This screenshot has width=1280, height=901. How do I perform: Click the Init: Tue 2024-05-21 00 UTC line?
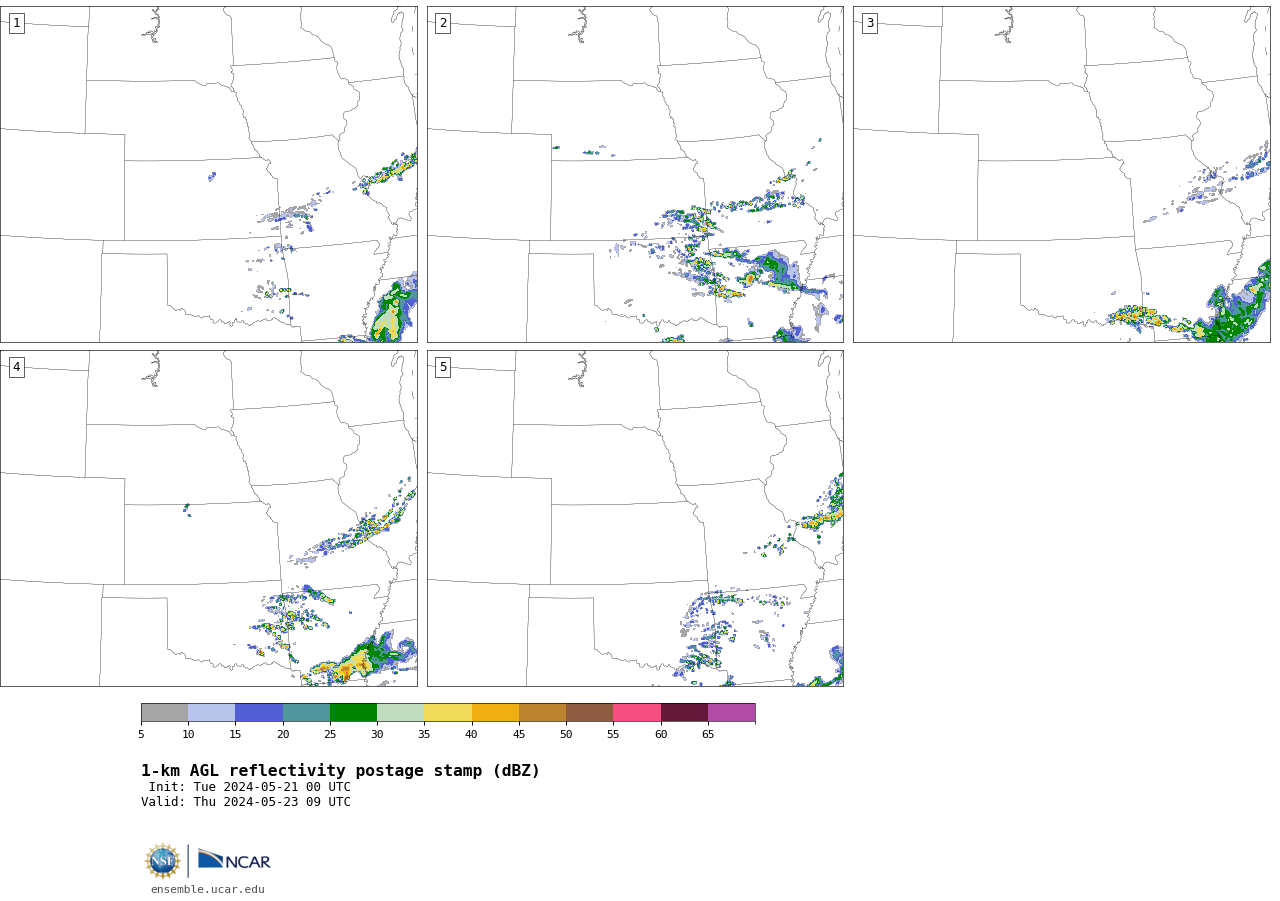click(x=250, y=787)
